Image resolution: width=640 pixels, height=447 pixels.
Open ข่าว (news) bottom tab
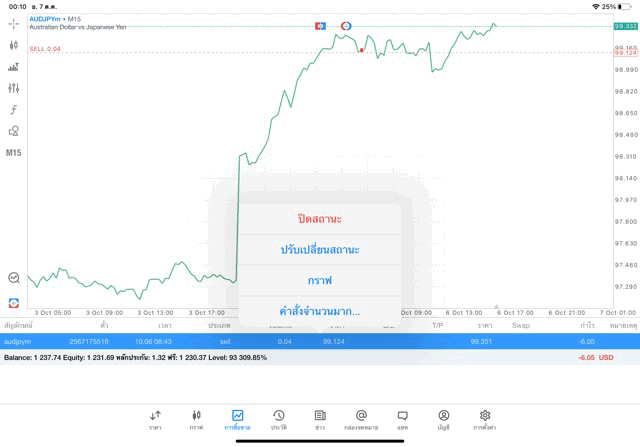tap(320, 419)
